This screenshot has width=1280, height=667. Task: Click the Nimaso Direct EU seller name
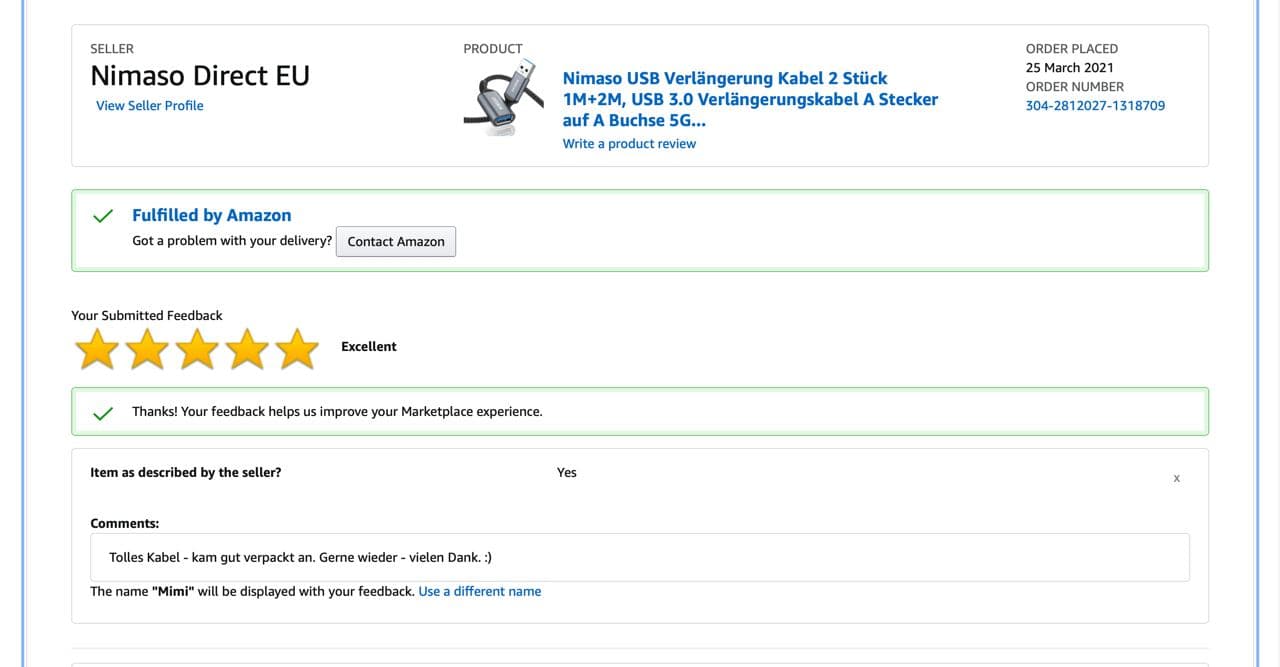(200, 76)
